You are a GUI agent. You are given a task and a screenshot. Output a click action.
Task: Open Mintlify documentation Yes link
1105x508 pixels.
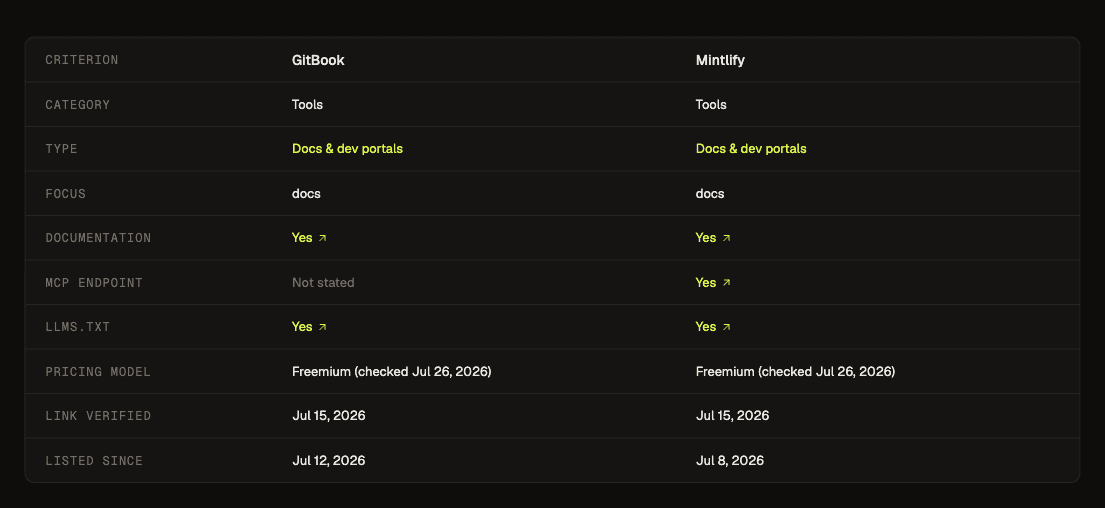click(x=713, y=238)
